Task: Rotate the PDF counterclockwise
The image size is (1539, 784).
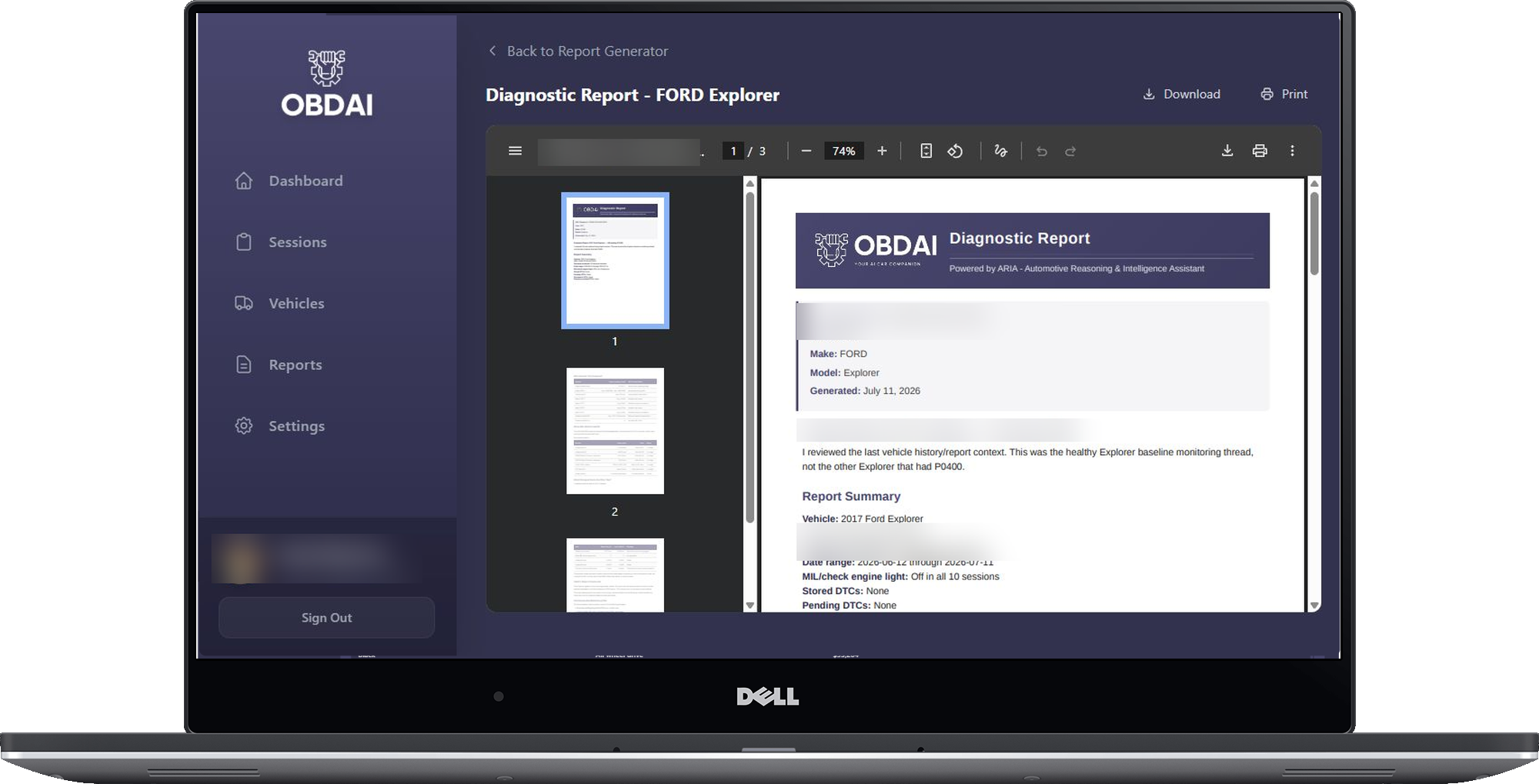Action: click(x=955, y=151)
